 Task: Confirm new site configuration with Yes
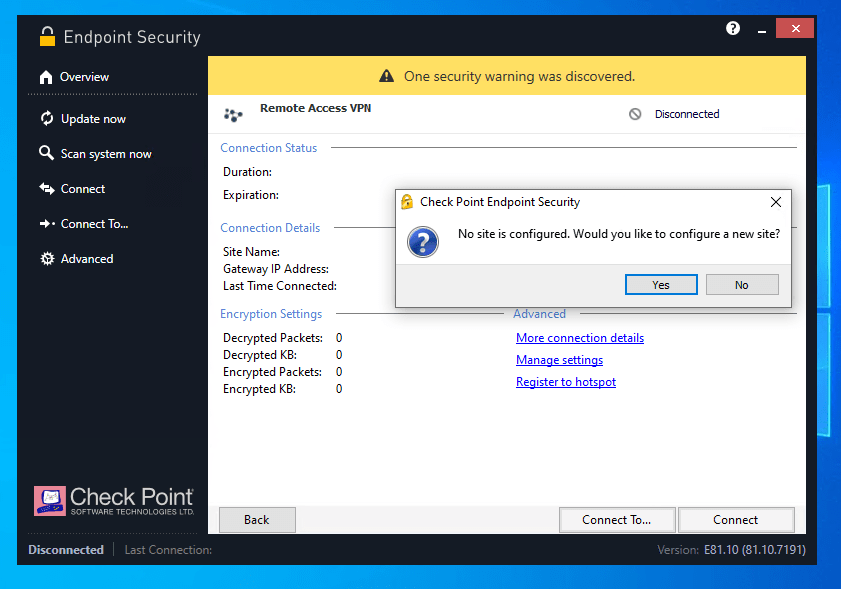661,284
